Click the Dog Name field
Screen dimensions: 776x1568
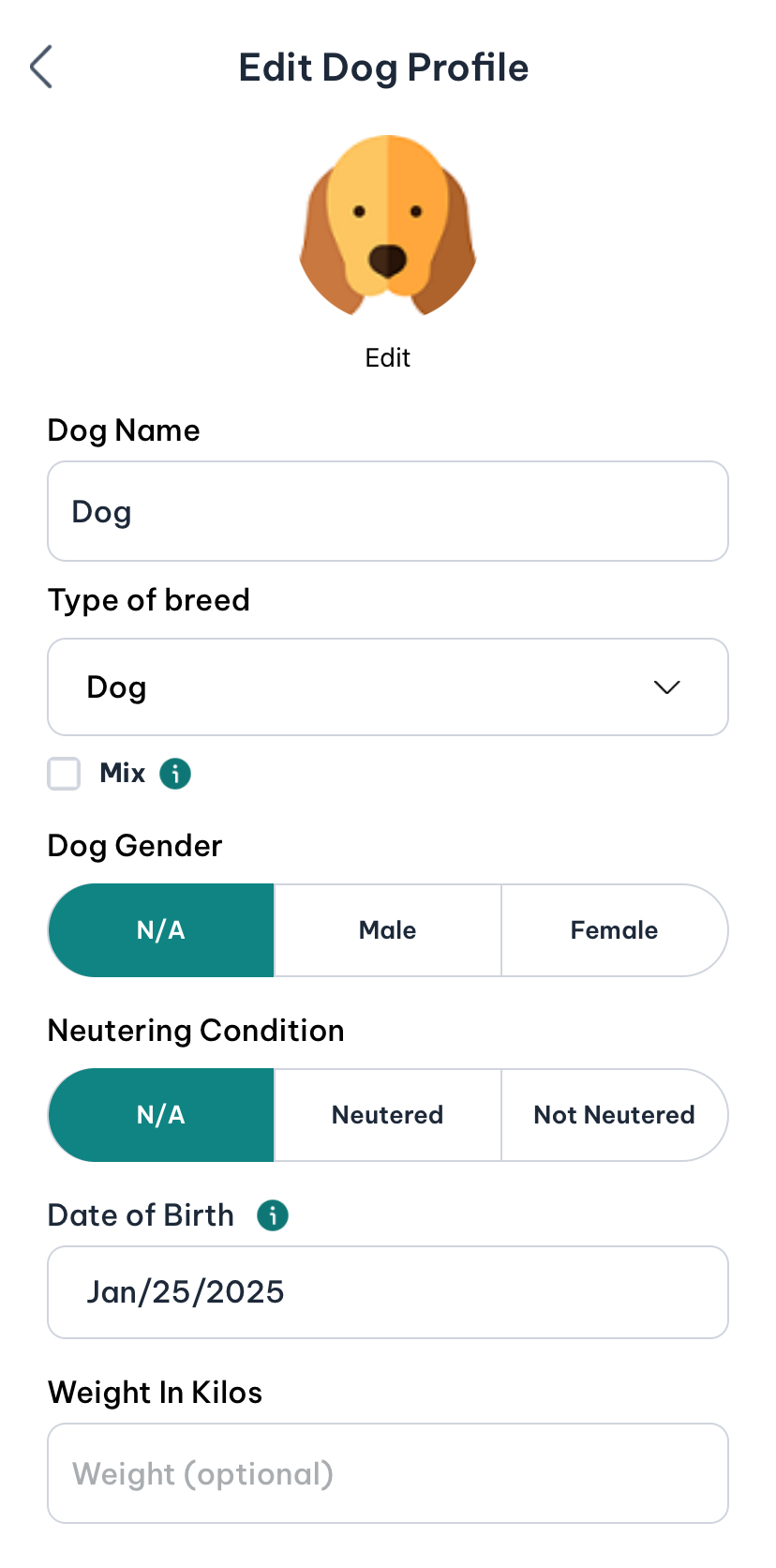[387, 510]
